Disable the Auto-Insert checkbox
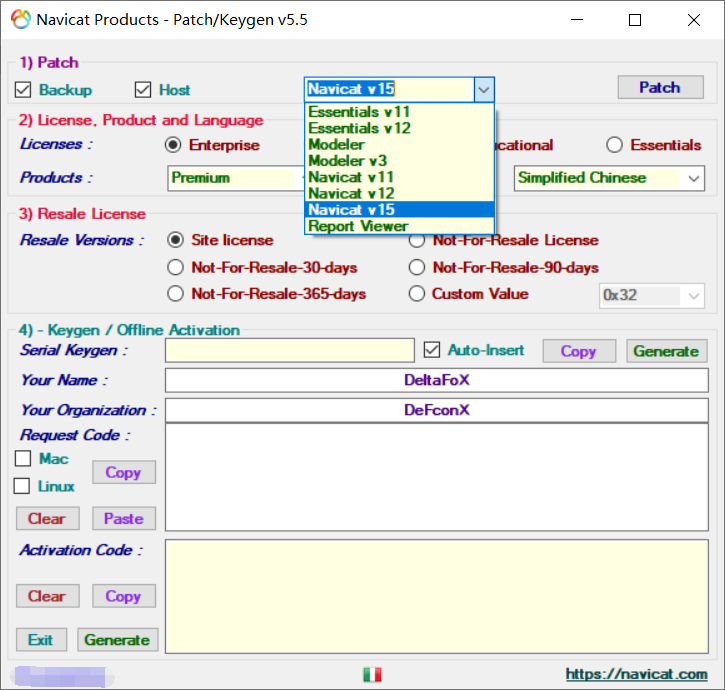 432,350
